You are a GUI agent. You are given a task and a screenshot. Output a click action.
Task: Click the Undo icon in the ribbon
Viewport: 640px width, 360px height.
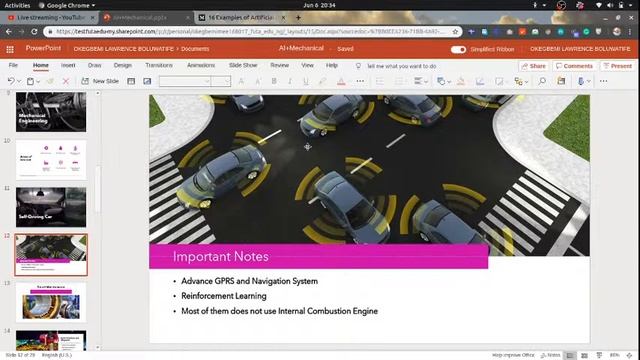11,81
